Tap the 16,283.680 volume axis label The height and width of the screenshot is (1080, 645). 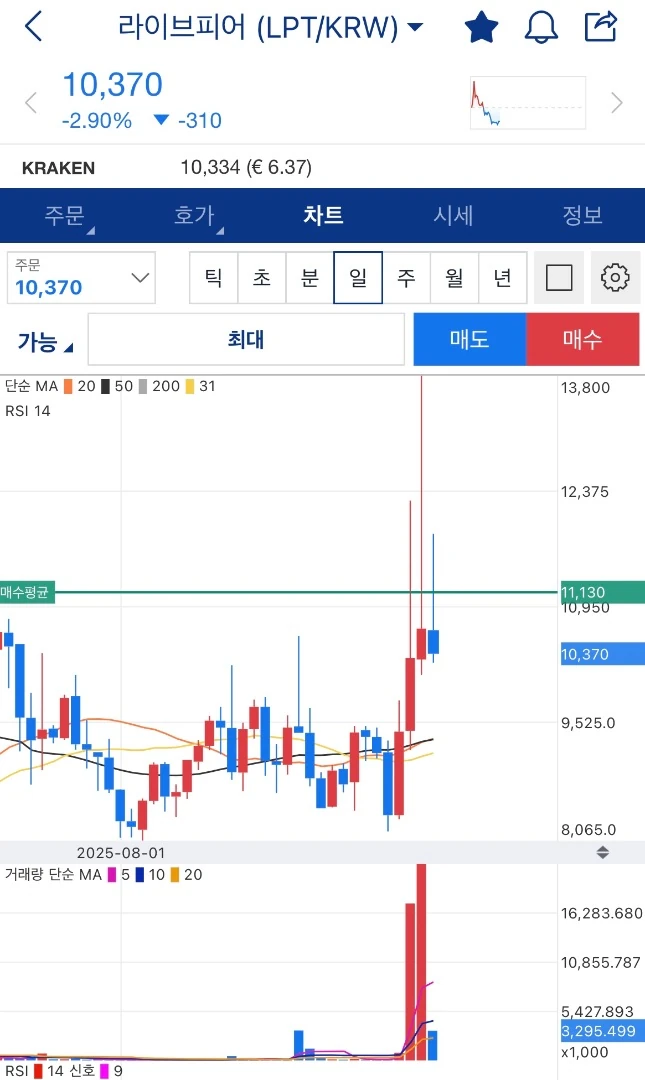coord(602,913)
